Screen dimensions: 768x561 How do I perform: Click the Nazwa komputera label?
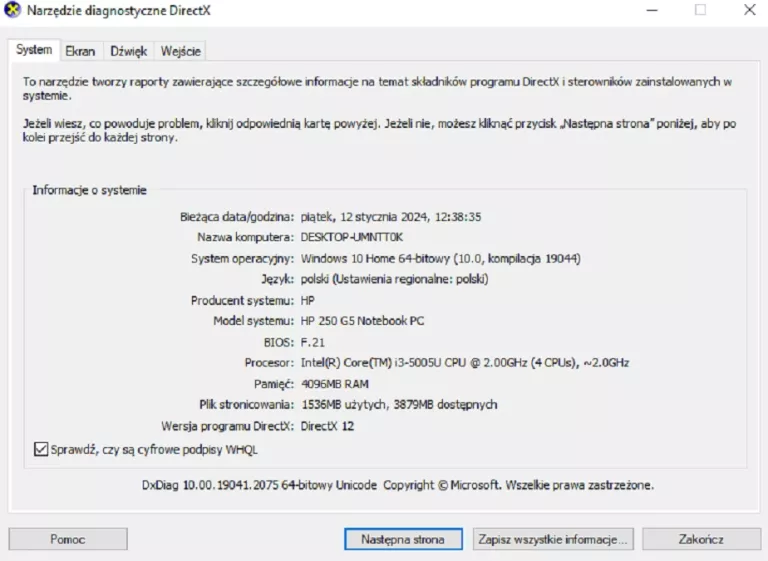[x=245, y=238]
